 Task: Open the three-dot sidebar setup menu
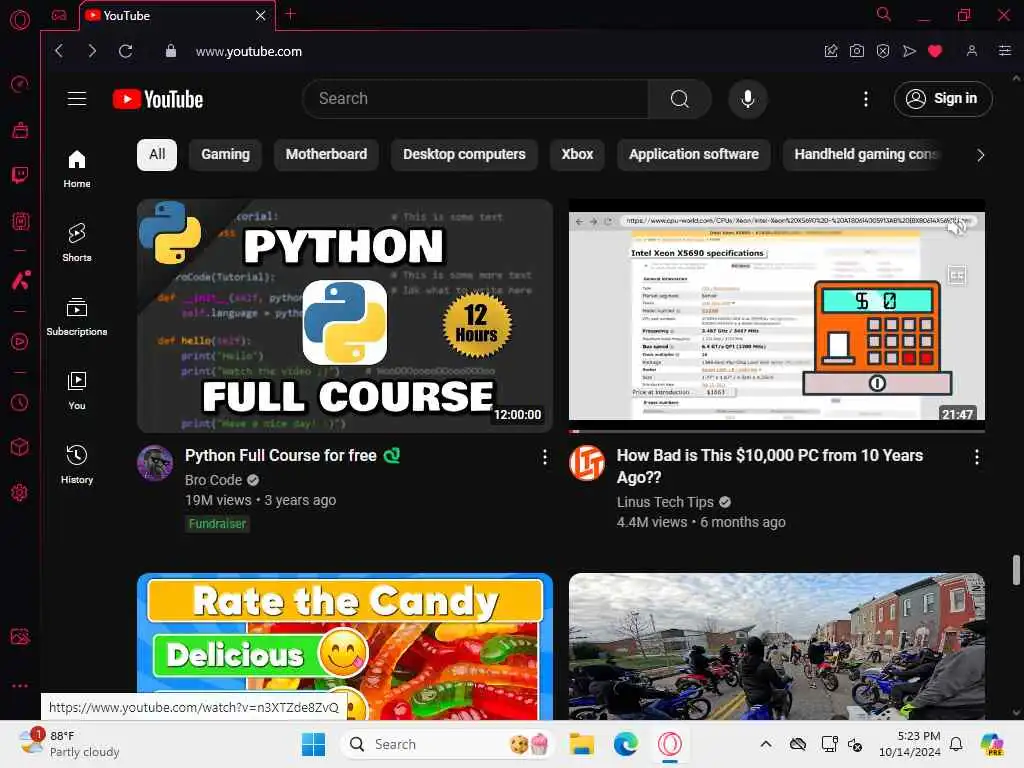point(20,686)
